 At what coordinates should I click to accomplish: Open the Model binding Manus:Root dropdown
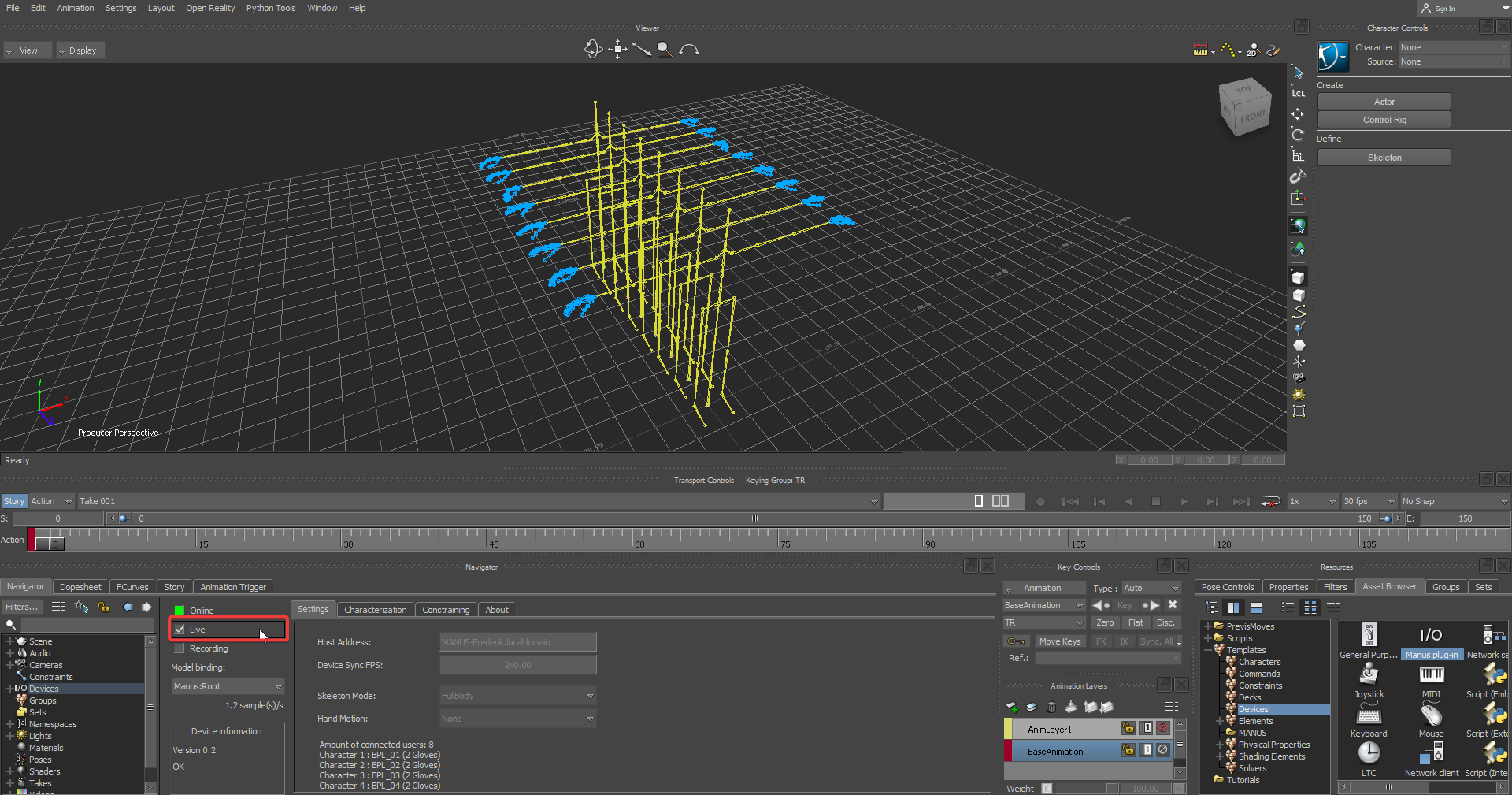tap(227, 686)
